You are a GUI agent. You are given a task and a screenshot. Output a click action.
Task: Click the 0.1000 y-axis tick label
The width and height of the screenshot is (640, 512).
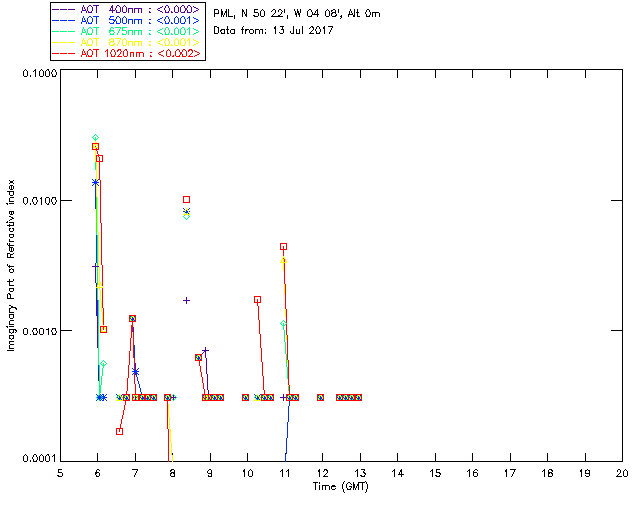click(40, 73)
